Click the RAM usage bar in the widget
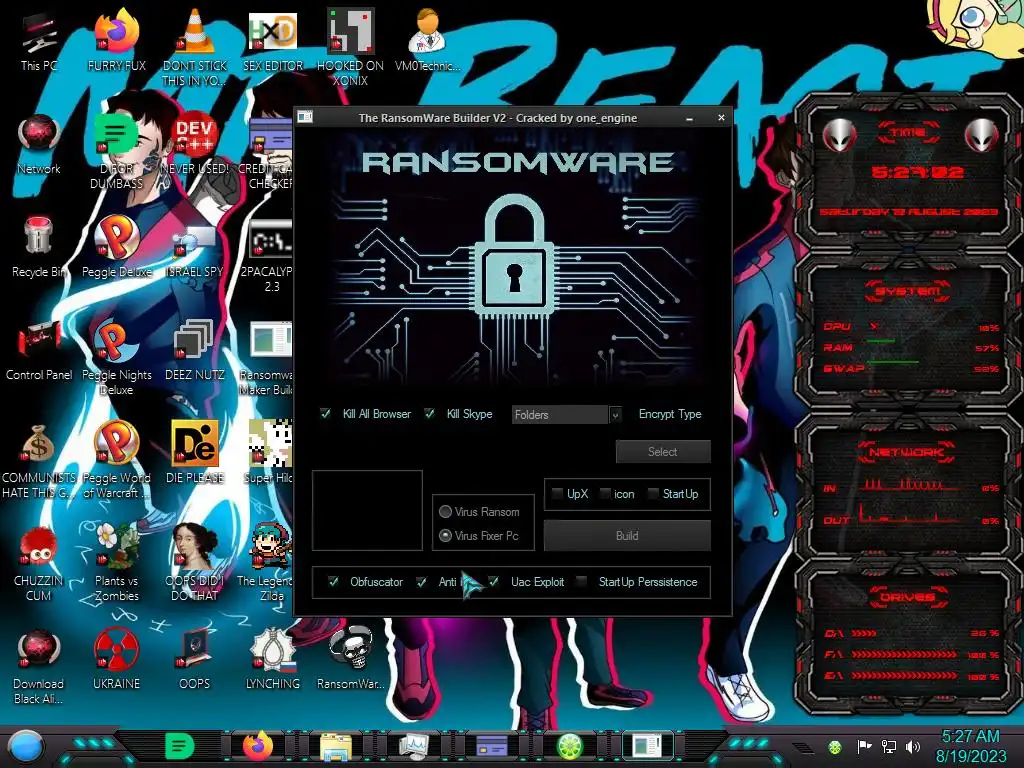This screenshot has height=768, width=1024. (x=881, y=342)
